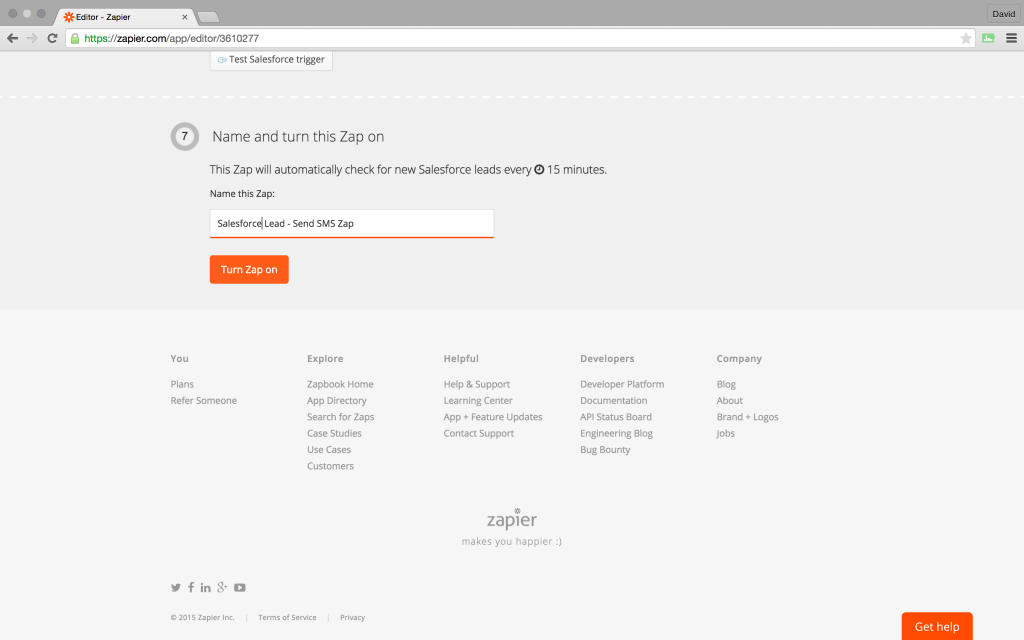Open the Refer Someone link
Viewport: 1024px width, 640px height.
(x=204, y=400)
